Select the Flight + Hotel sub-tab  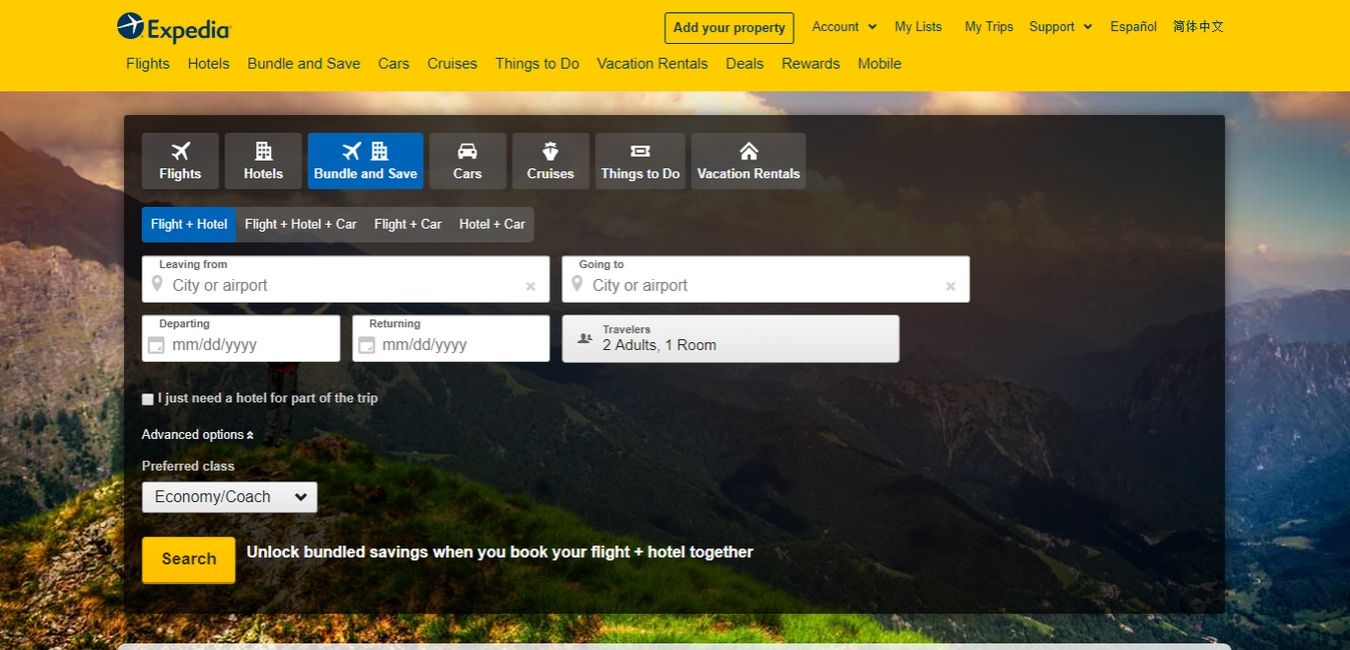click(x=189, y=224)
